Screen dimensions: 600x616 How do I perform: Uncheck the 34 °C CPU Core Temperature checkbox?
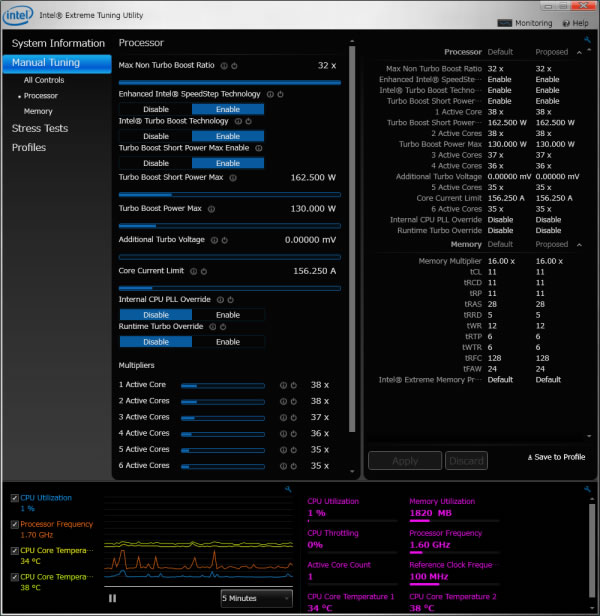(15, 551)
